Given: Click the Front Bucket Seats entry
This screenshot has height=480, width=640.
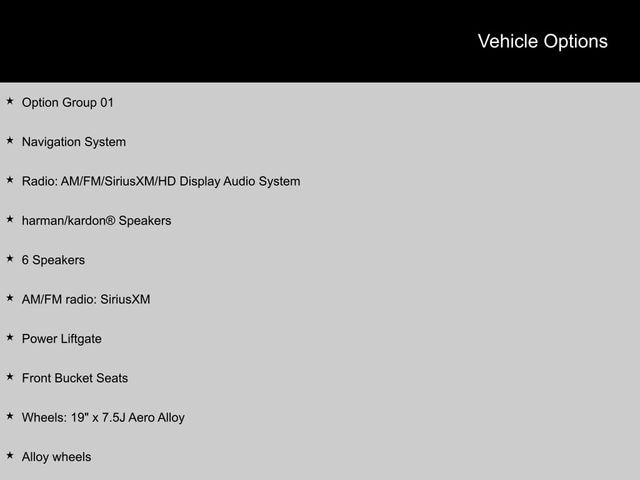Looking at the screenshot, I should point(75,378).
